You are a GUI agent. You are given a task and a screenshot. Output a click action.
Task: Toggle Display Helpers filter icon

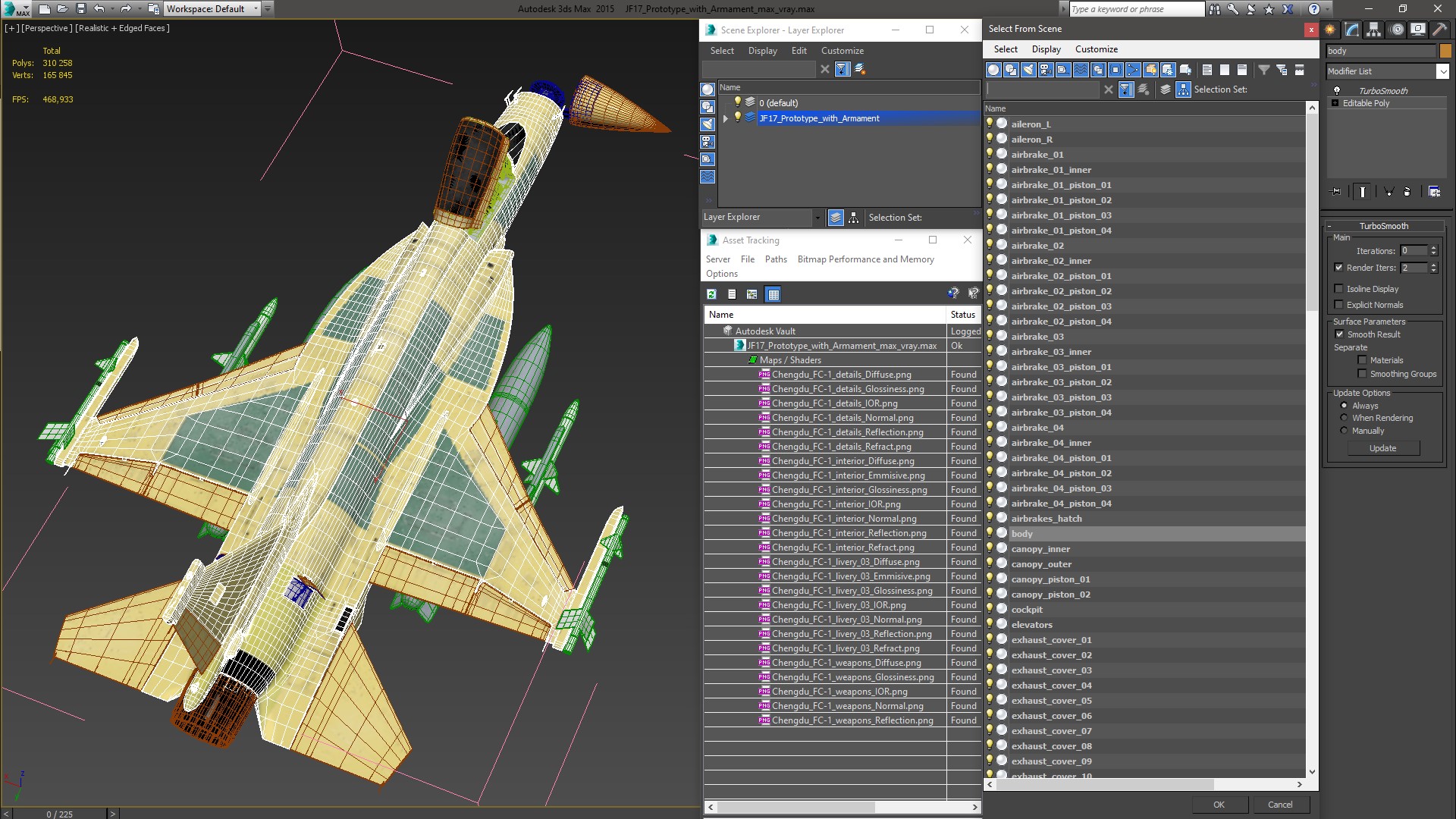tap(1063, 70)
